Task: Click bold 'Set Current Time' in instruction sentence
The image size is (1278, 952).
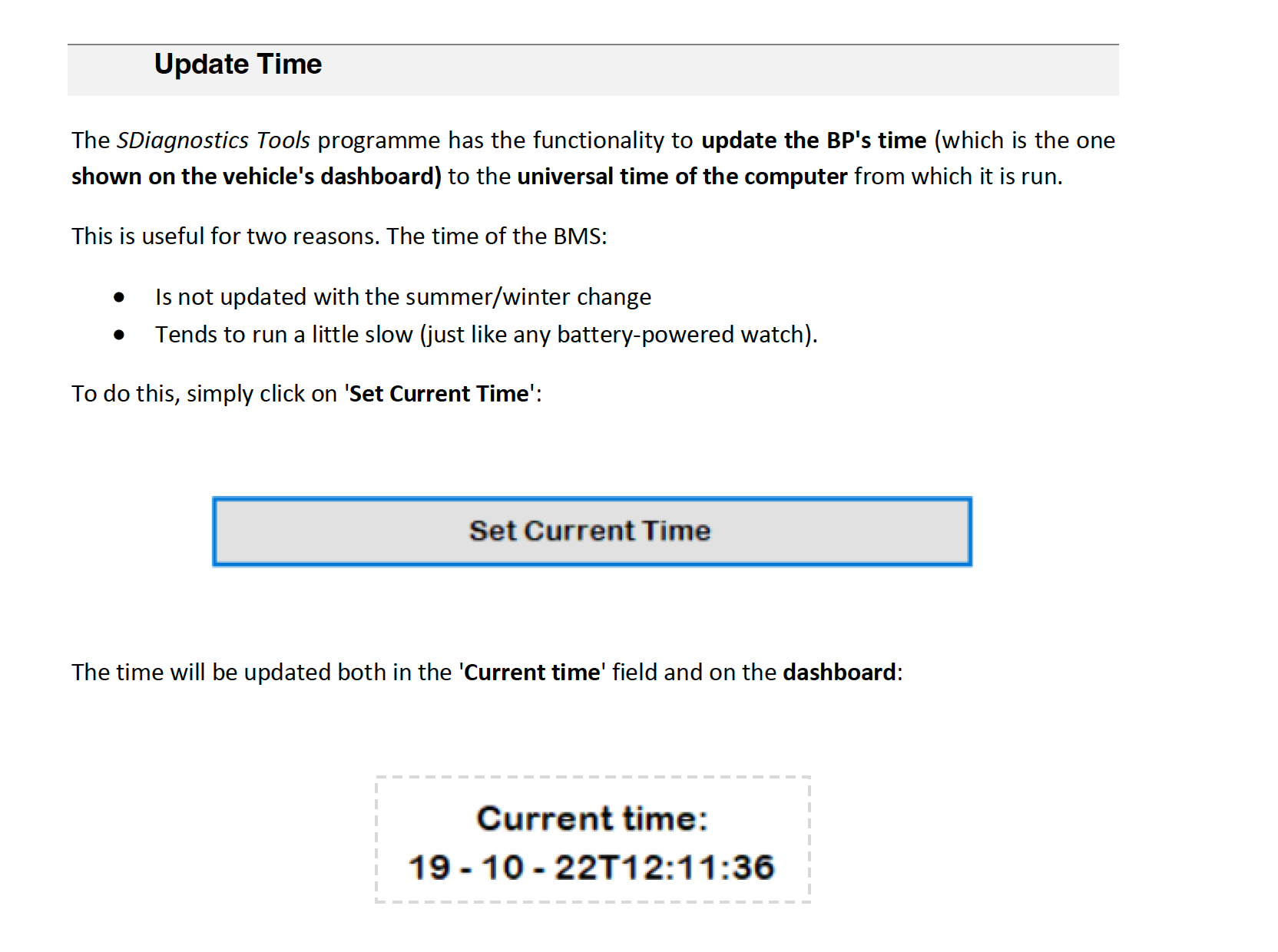Action: 439,394
